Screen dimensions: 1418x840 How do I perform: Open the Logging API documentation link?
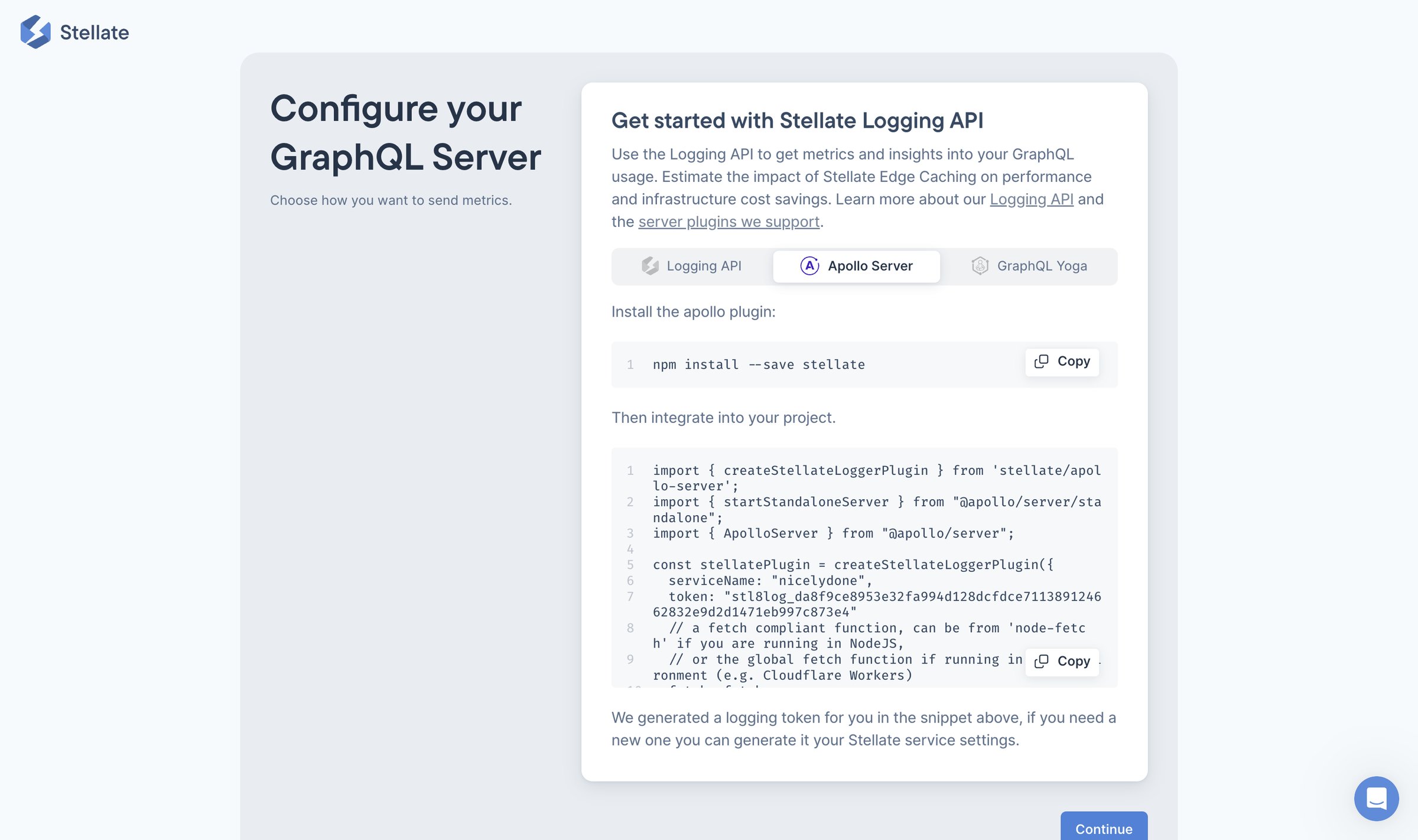[x=1032, y=199]
